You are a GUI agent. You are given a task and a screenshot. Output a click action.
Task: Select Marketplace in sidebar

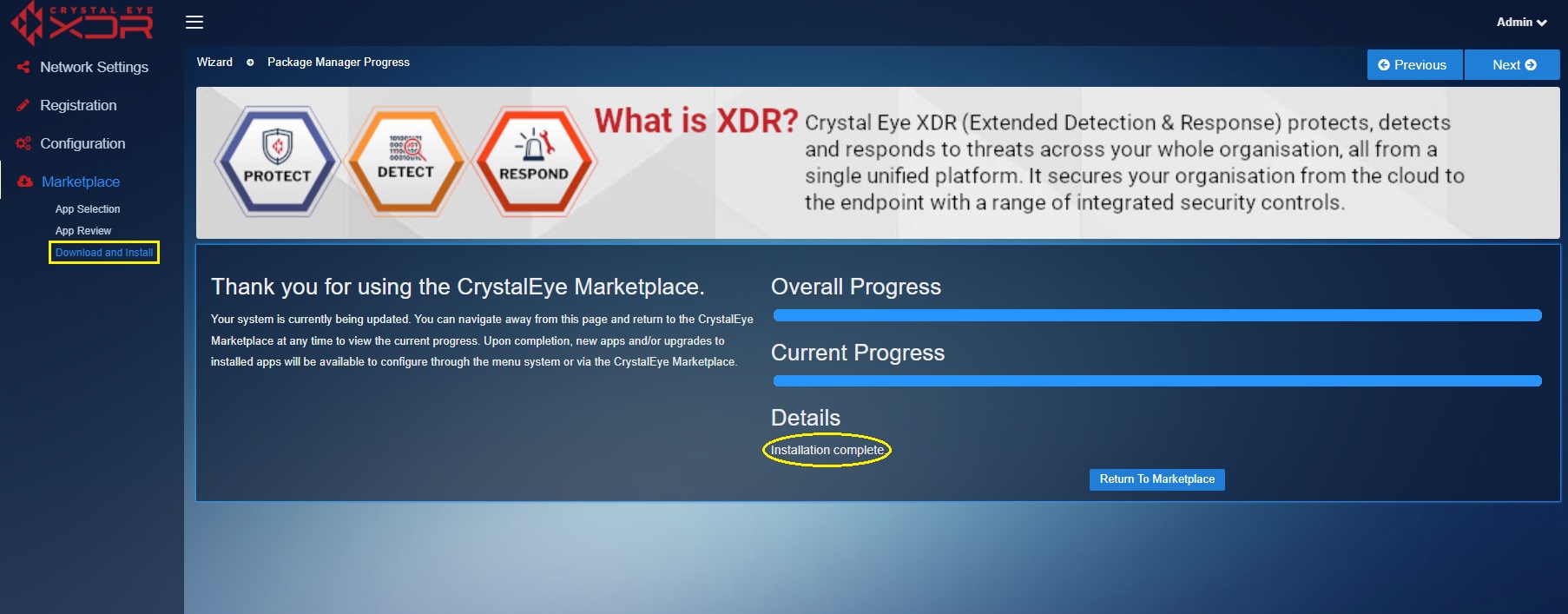(81, 182)
